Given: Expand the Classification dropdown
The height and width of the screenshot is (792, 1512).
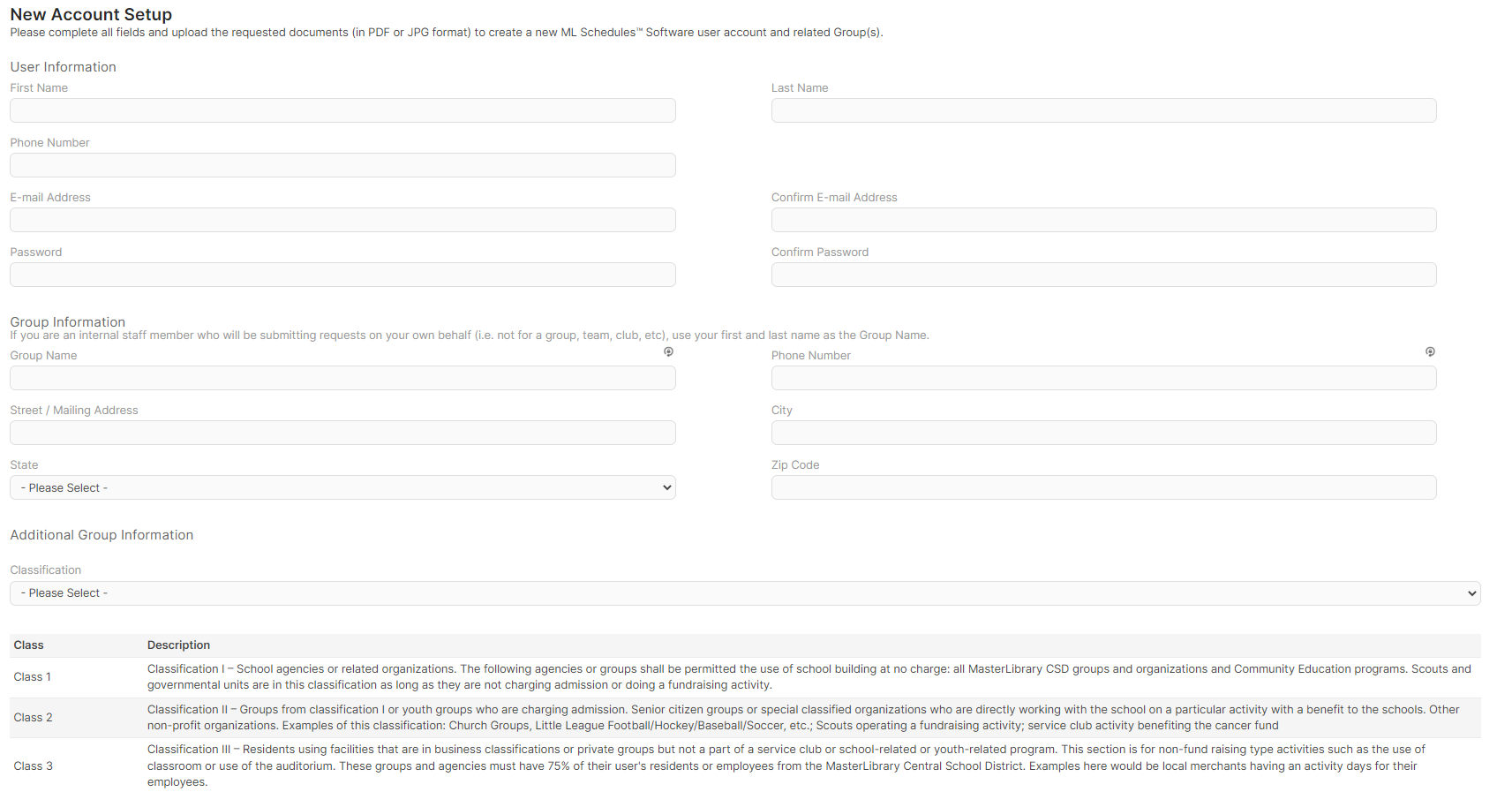Looking at the screenshot, I should 745,593.
